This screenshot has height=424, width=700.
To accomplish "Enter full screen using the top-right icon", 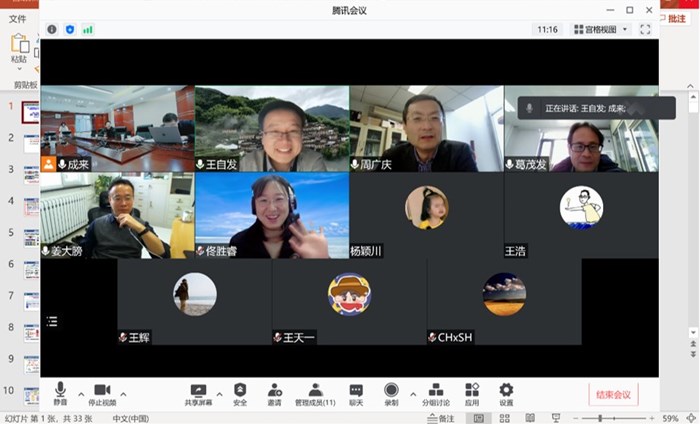I will (x=646, y=30).
